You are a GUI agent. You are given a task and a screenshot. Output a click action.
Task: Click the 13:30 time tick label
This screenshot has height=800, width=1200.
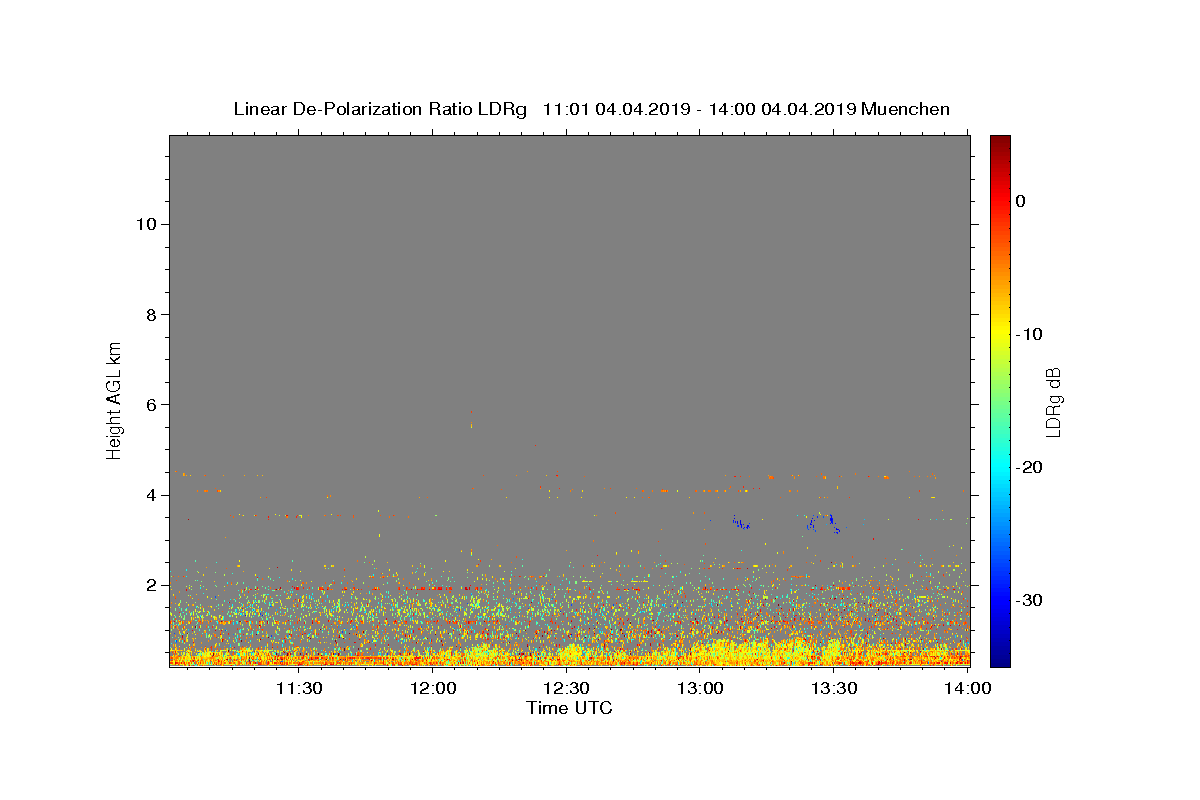point(835,688)
